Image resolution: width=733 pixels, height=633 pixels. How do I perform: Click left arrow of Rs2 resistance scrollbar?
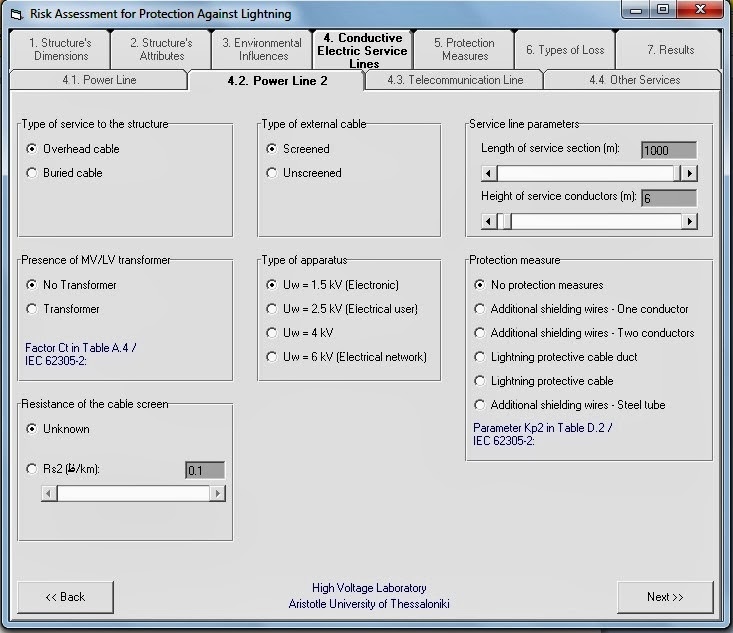[49, 494]
